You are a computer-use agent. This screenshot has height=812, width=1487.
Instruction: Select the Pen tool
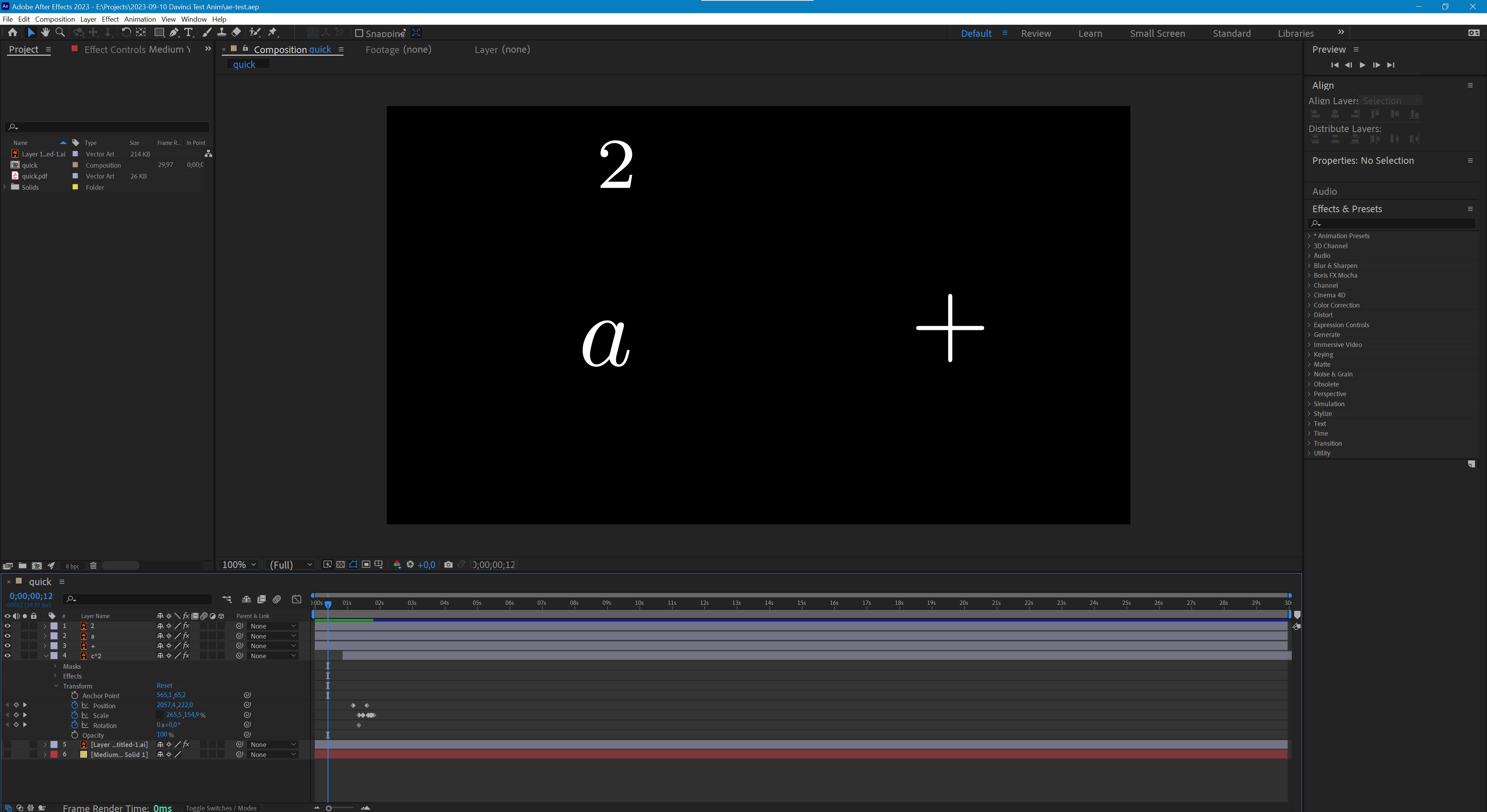click(x=174, y=32)
